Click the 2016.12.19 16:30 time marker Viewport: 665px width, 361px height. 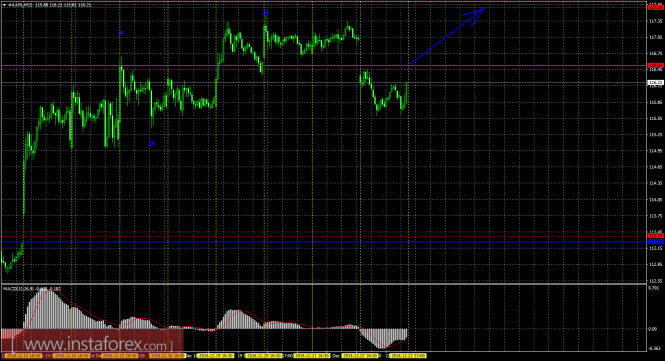[216, 355]
